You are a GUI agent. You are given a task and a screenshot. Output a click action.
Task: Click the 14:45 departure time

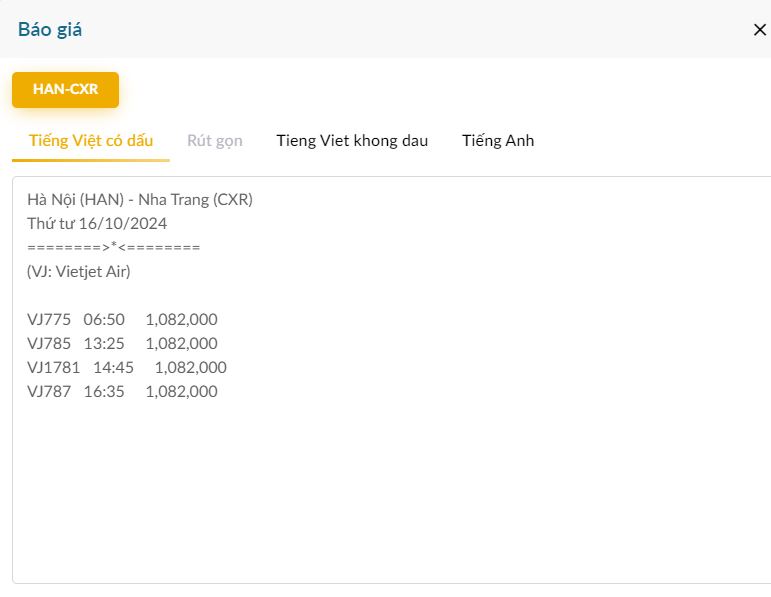tap(113, 367)
